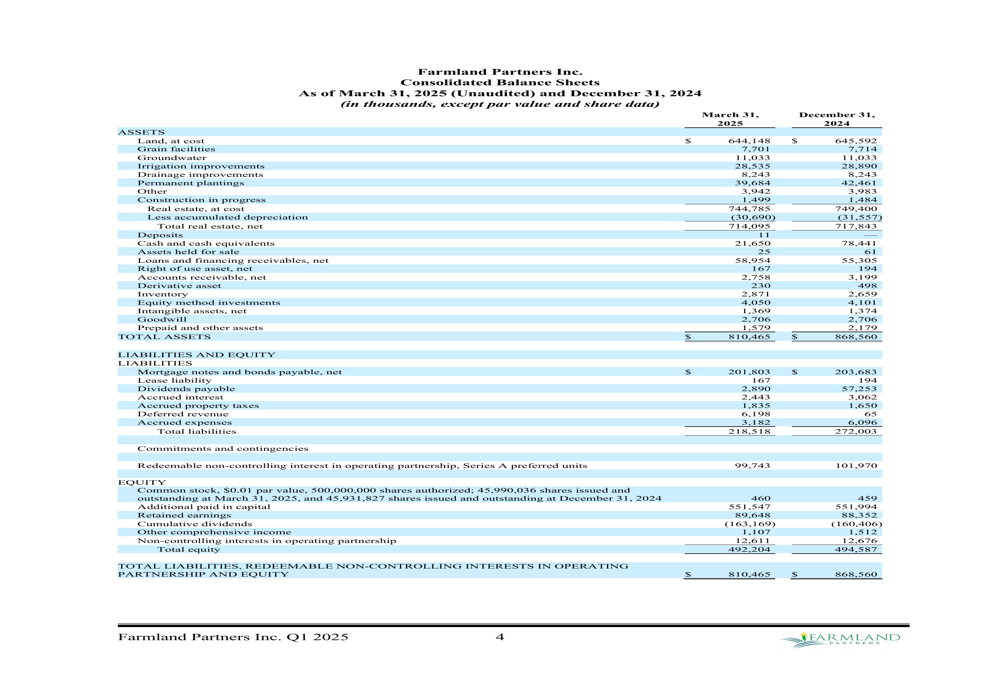Click the value 492,204
This screenshot has width=1000, height=685.
[x=749, y=549]
